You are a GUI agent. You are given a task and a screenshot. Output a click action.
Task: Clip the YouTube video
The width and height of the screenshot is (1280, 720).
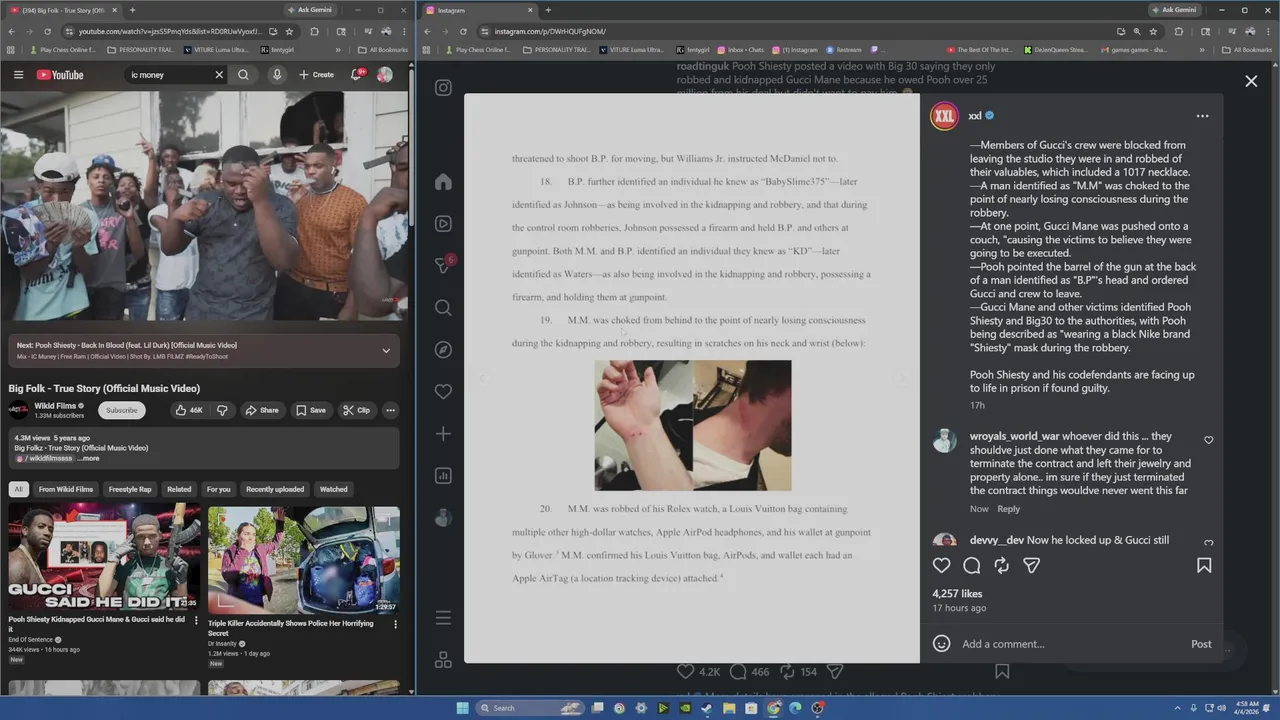pyautogui.click(x=356, y=410)
